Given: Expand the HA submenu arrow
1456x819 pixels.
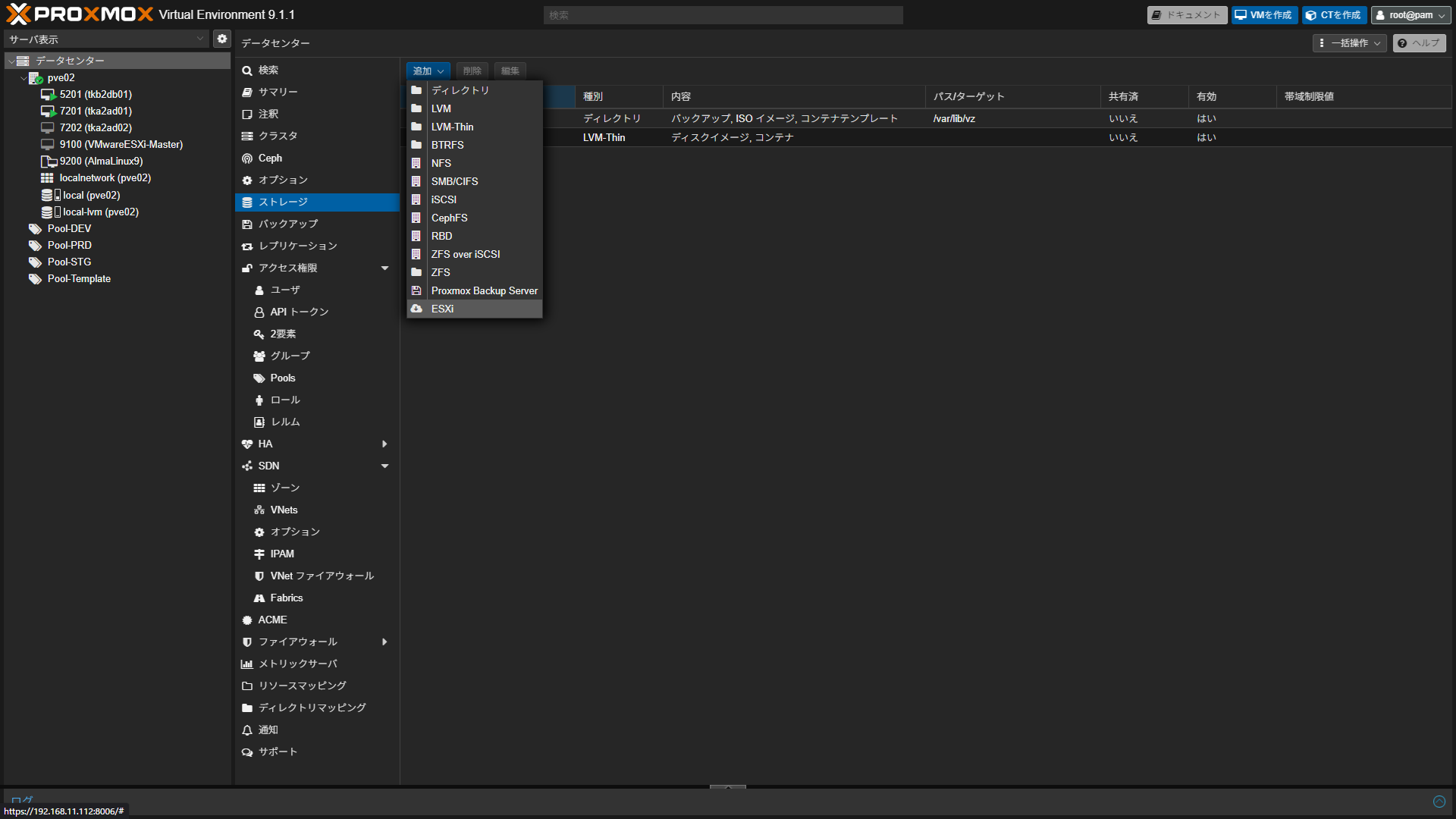Looking at the screenshot, I should click(384, 444).
